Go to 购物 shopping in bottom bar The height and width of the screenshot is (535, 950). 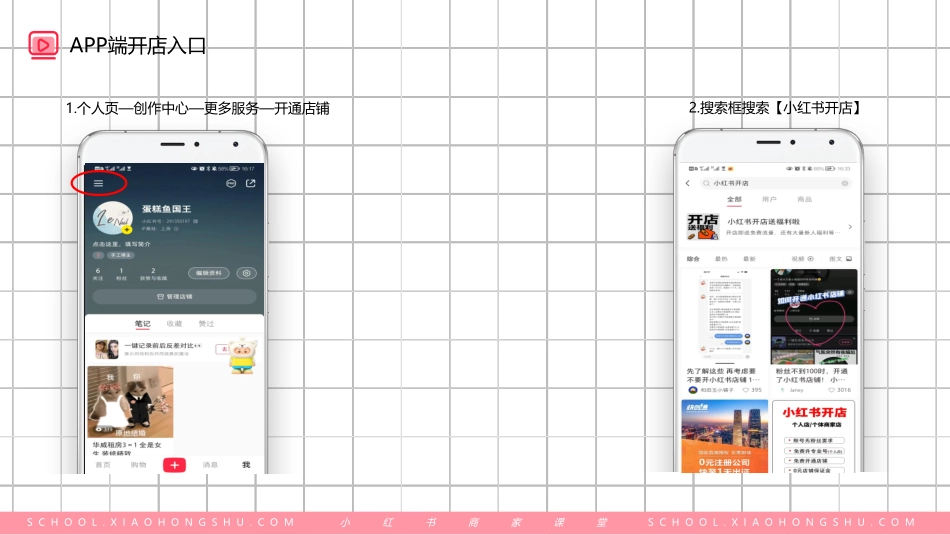[x=139, y=465]
